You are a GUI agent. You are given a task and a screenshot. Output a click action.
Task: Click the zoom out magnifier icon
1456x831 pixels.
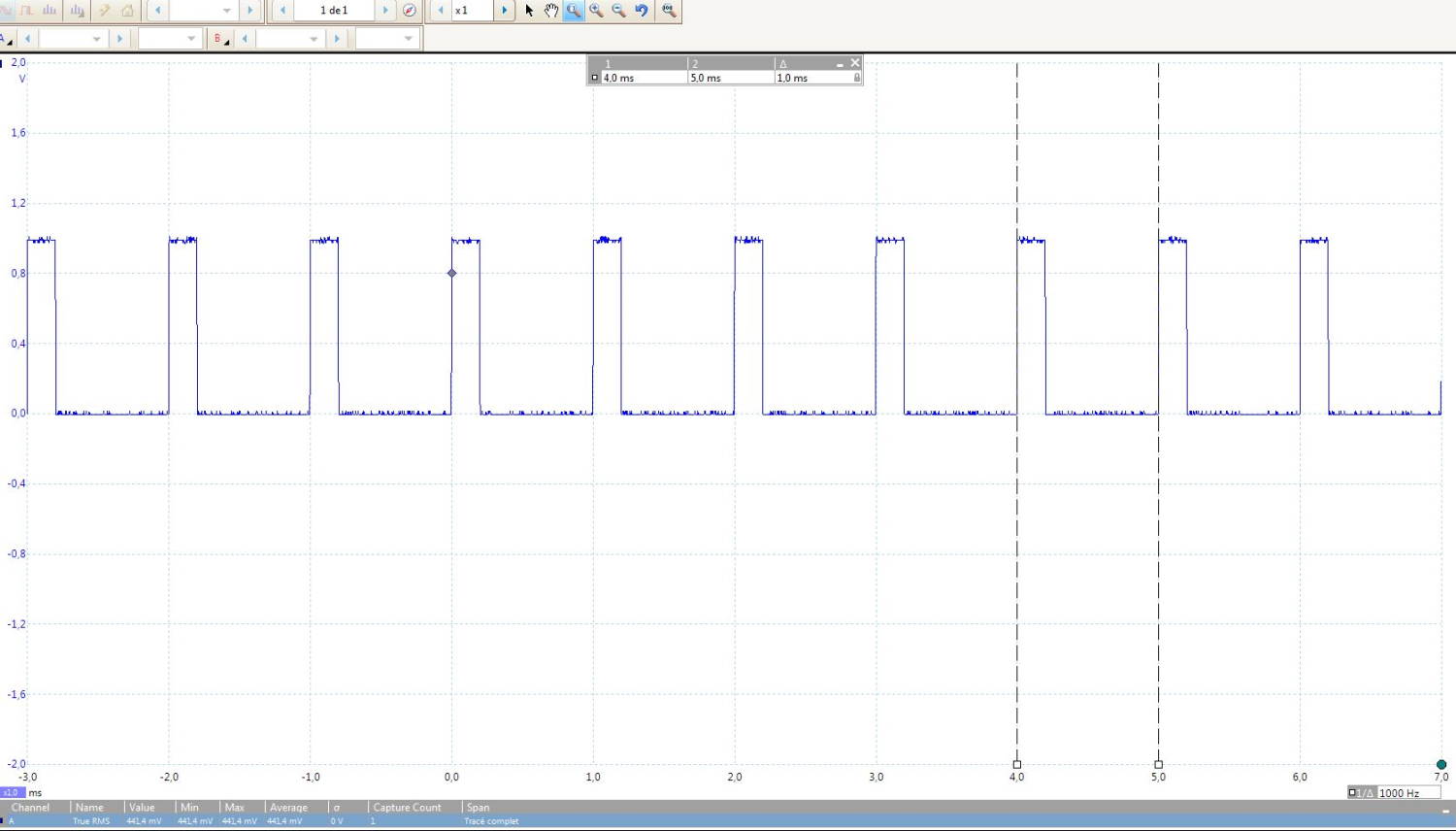(x=618, y=11)
